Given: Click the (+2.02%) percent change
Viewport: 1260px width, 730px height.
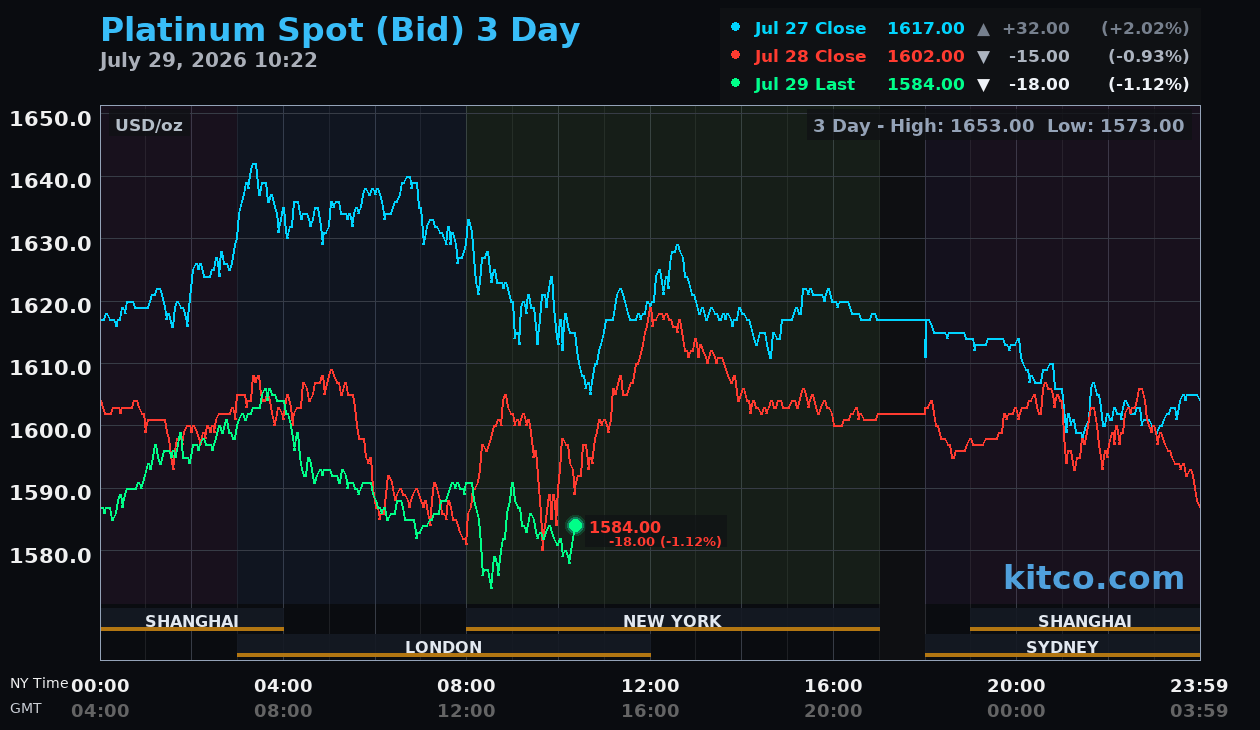Looking at the screenshot, I should coord(1145,29).
